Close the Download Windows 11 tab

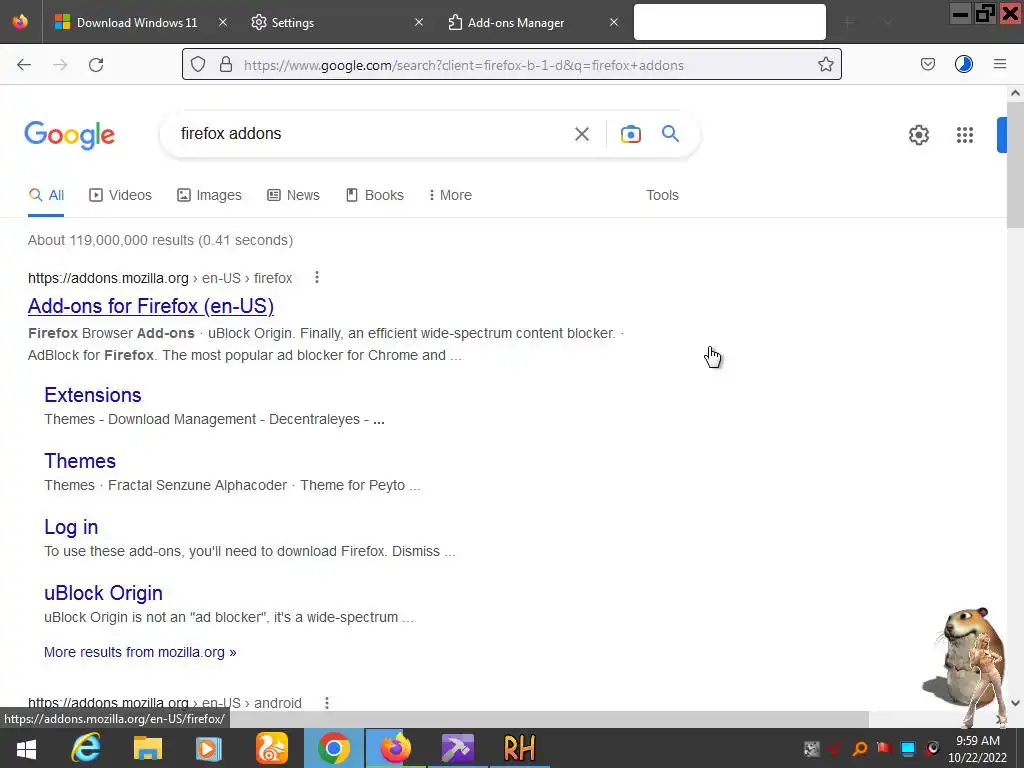pos(223,22)
